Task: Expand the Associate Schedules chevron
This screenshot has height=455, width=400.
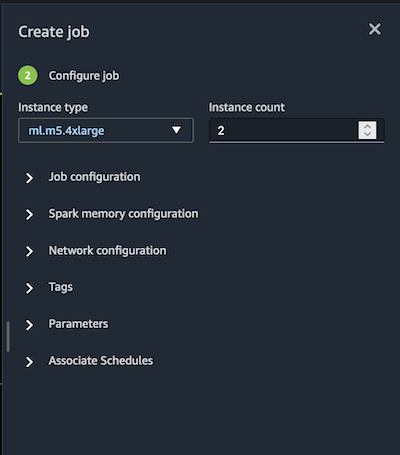Action: point(29,362)
